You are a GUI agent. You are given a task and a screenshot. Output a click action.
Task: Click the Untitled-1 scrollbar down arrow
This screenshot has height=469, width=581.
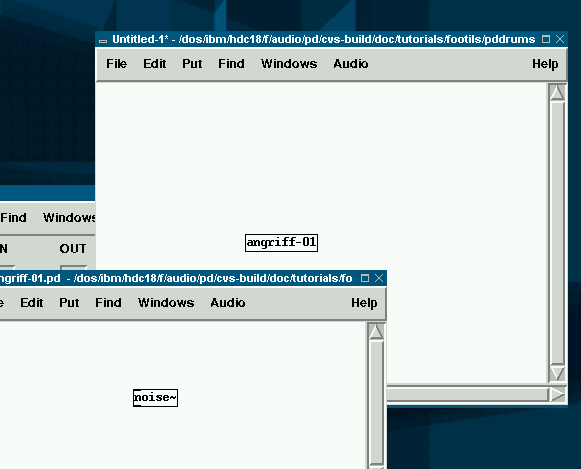(557, 373)
